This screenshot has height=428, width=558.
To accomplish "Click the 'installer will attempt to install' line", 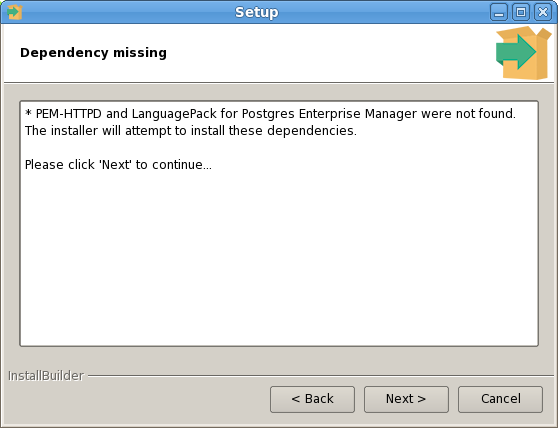I will click(x=191, y=131).
